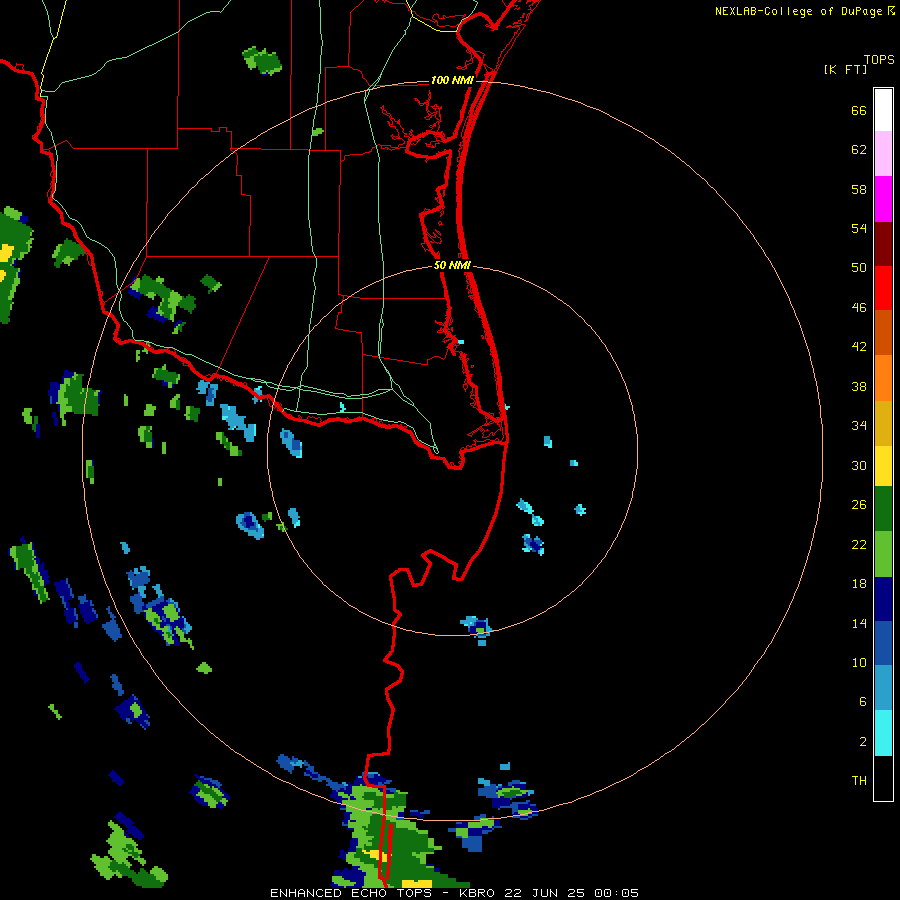Click the dark orange swatch between 46 and 42
900x900 pixels.
883,332
